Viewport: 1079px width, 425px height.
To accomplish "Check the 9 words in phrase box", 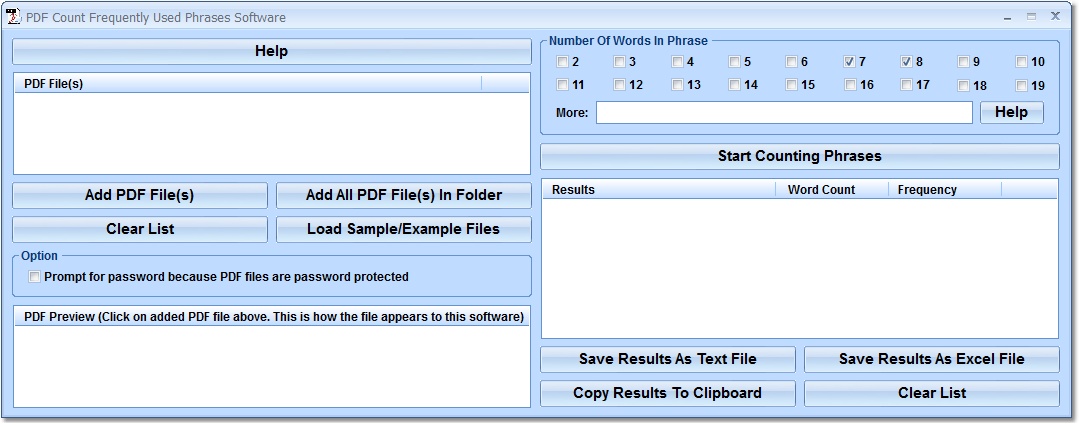I will [x=964, y=62].
